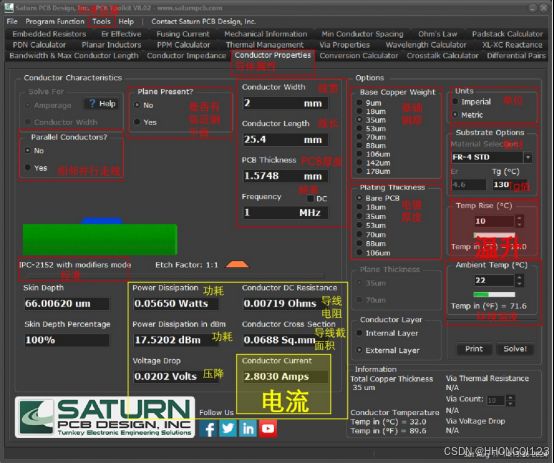Screen dimensions: 554x463
Task: Click the Conductor Current 2.8030 Amps value
Action: [x=285, y=376]
